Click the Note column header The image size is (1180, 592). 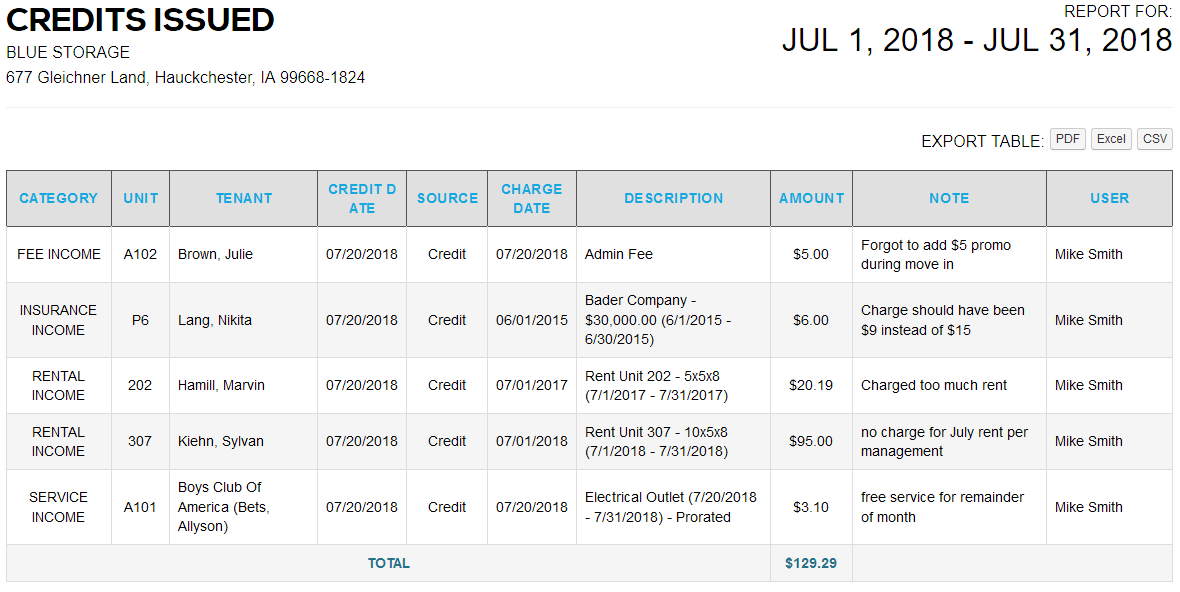click(x=949, y=198)
